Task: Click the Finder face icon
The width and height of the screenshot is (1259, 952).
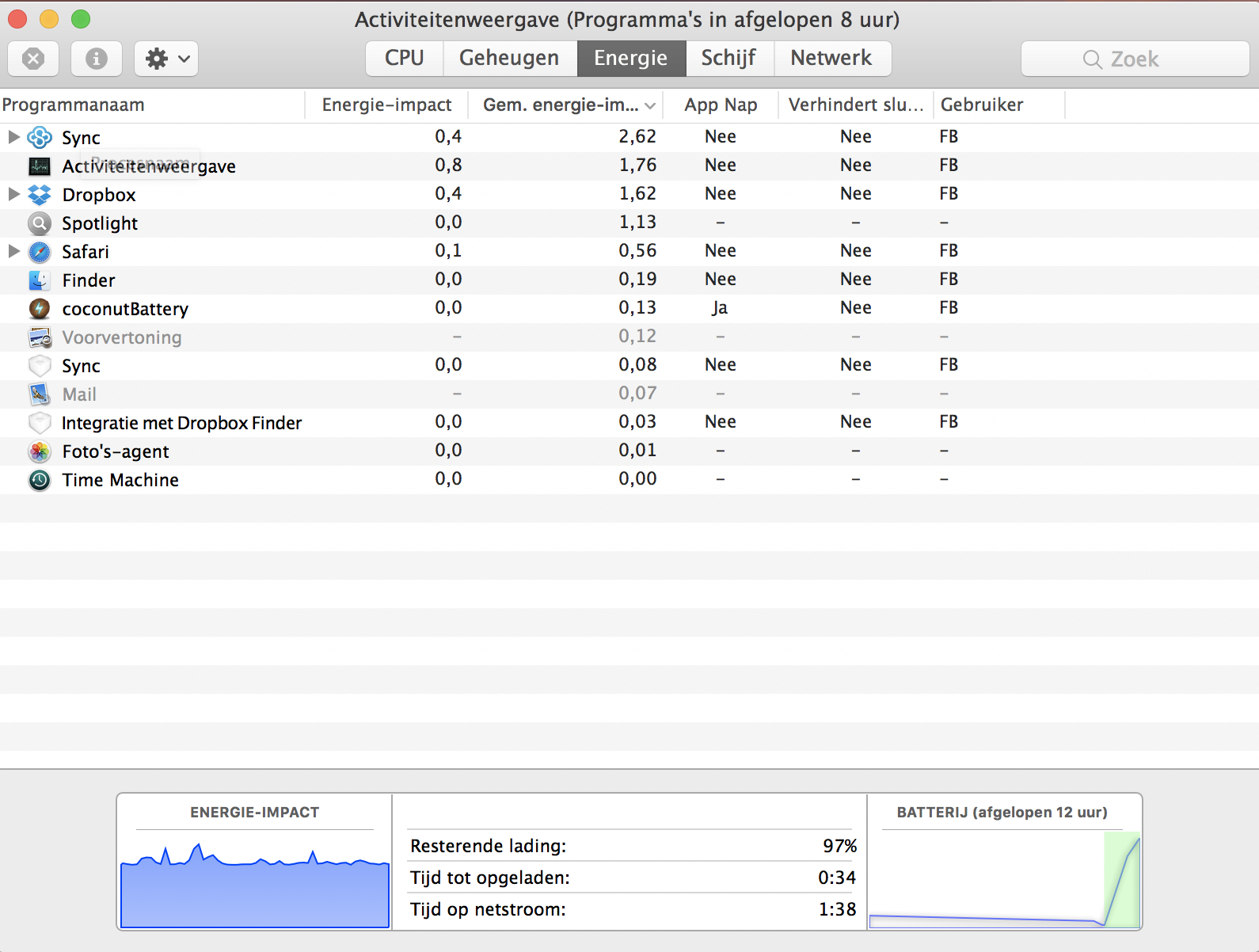Action: 40,280
